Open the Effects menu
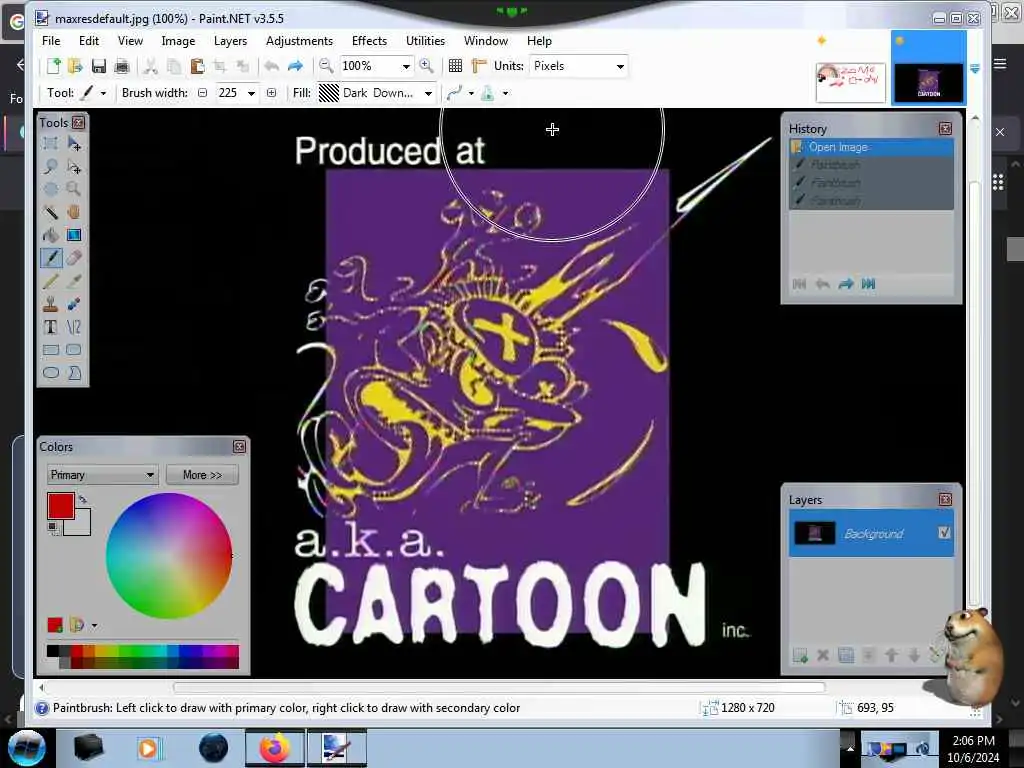The image size is (1024, 768). (369, 40)
